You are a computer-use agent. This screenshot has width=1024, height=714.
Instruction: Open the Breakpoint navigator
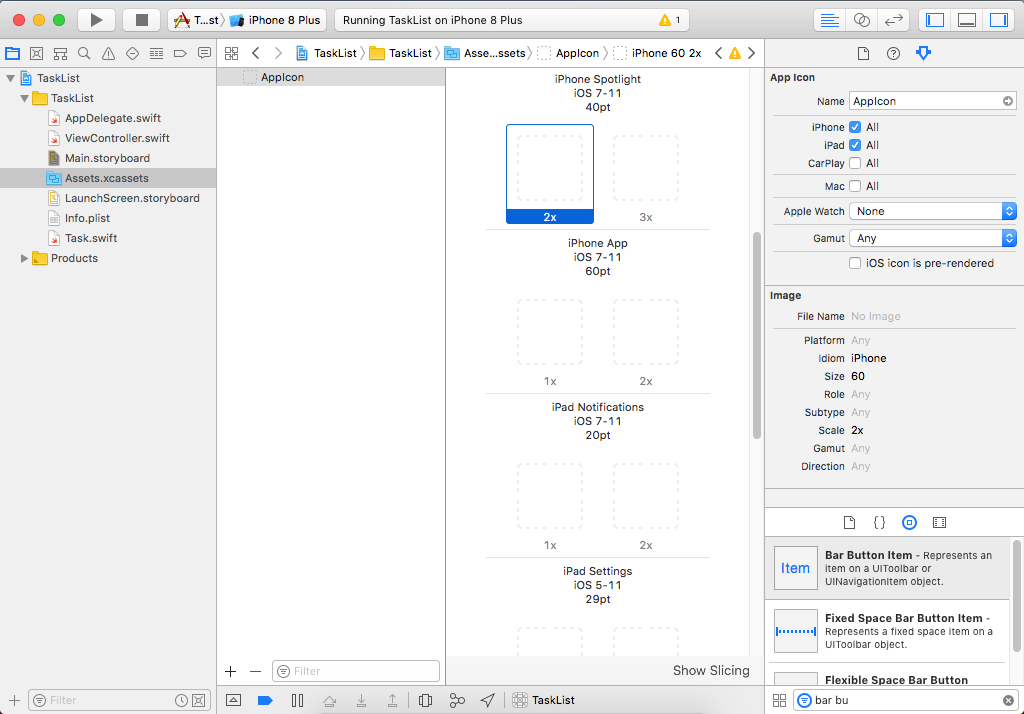181,53
